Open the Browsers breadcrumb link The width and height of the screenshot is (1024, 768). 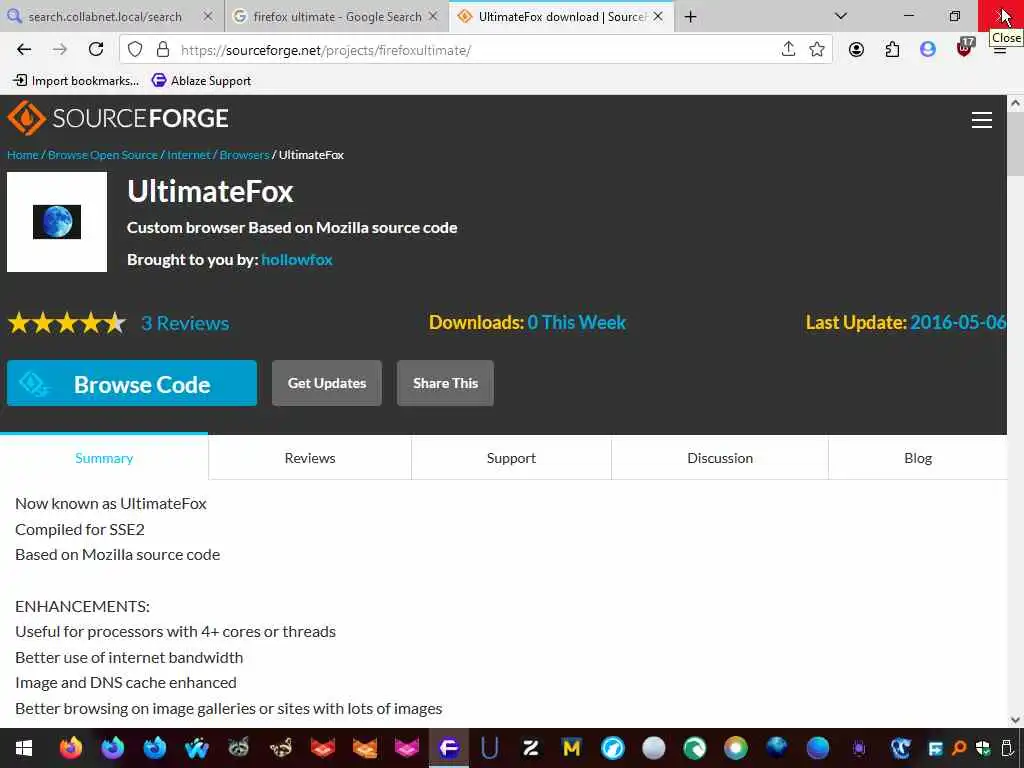tap(244, 155)
